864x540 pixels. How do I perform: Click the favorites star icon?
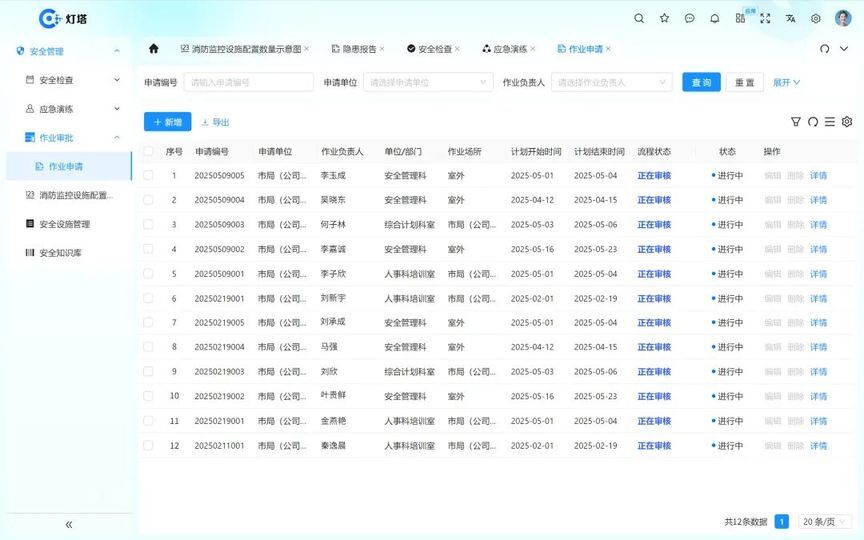click(x=664, y=18)
